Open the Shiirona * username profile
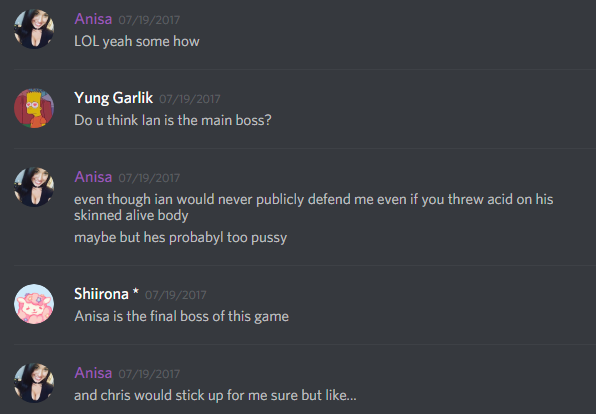Viewport: 596px width, 414px height. [106, 294]
